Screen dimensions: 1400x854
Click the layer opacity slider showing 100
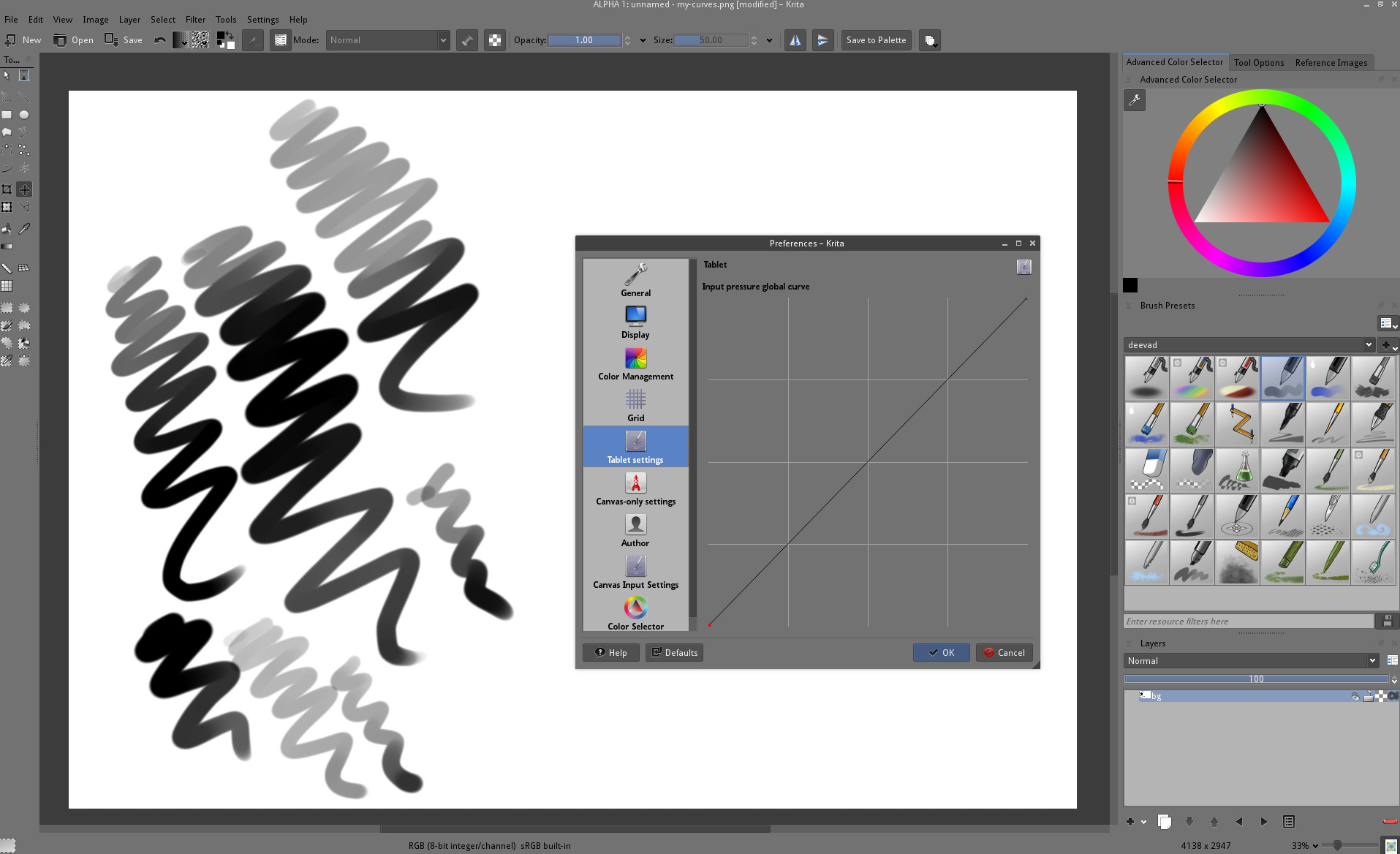pos(1255,679)
